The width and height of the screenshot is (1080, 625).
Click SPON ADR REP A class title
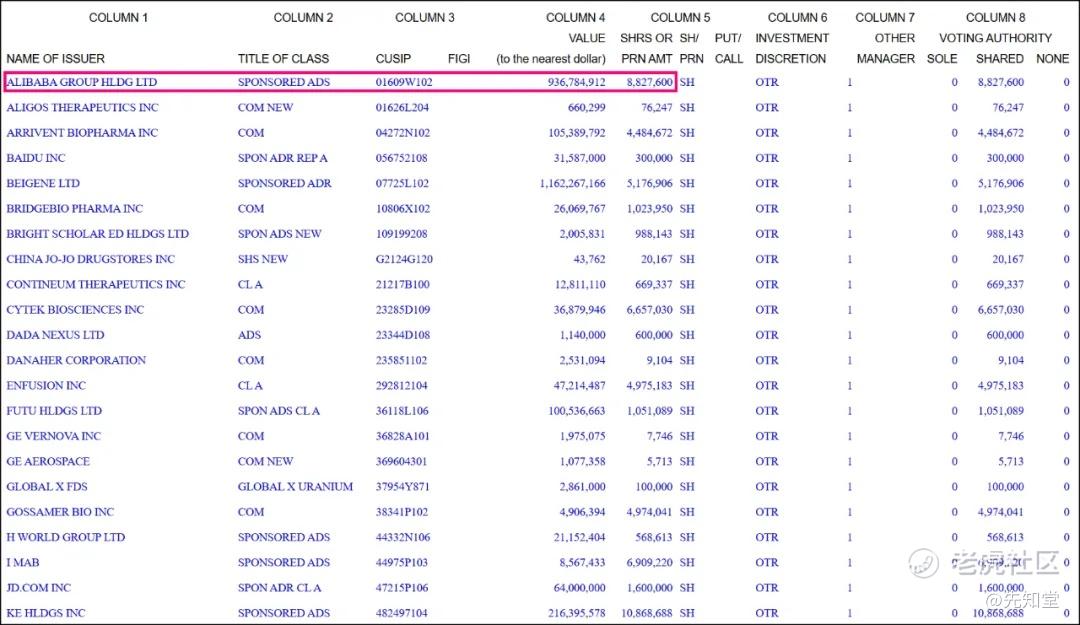(x=282, y=158)
